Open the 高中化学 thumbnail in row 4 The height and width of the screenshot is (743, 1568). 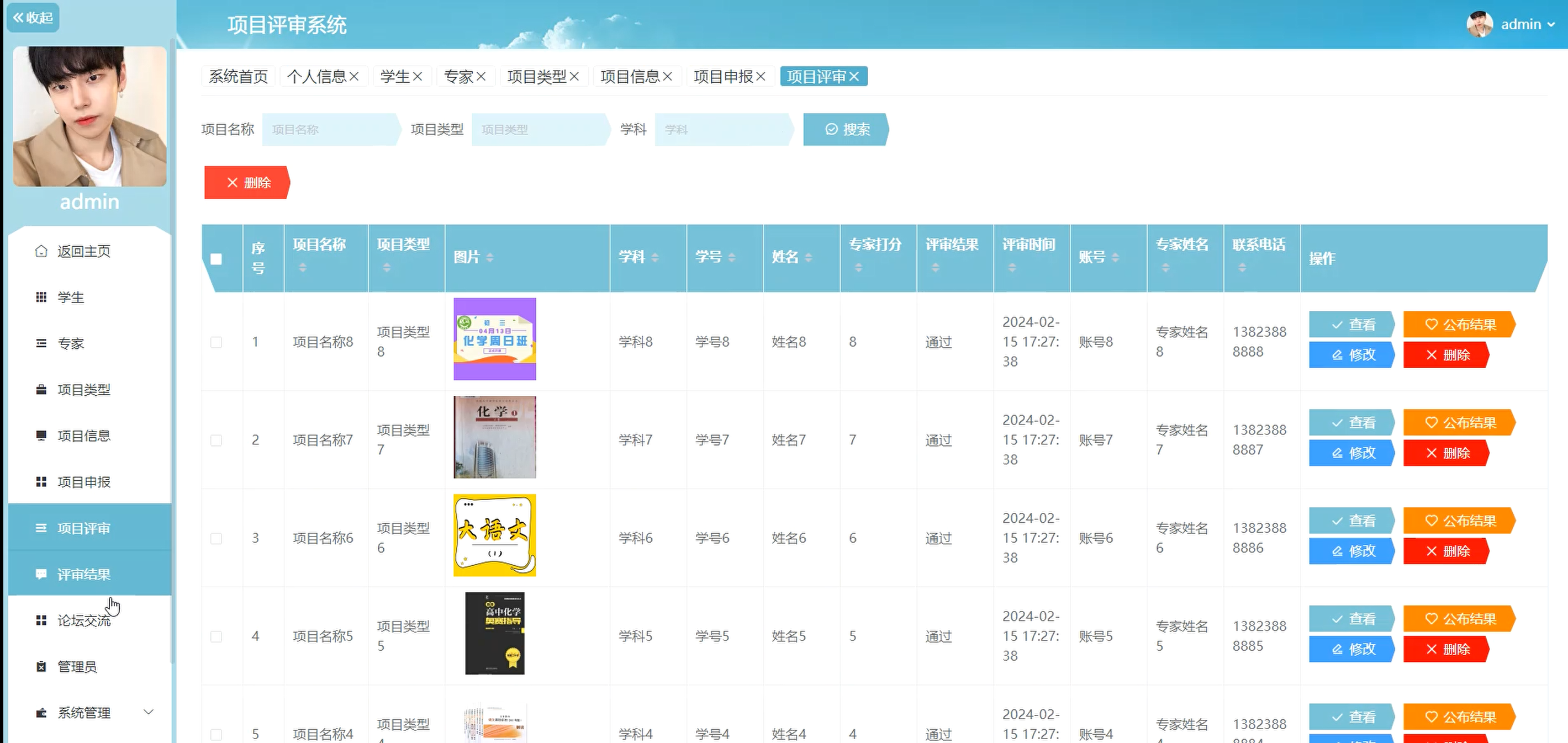(494, 633)
